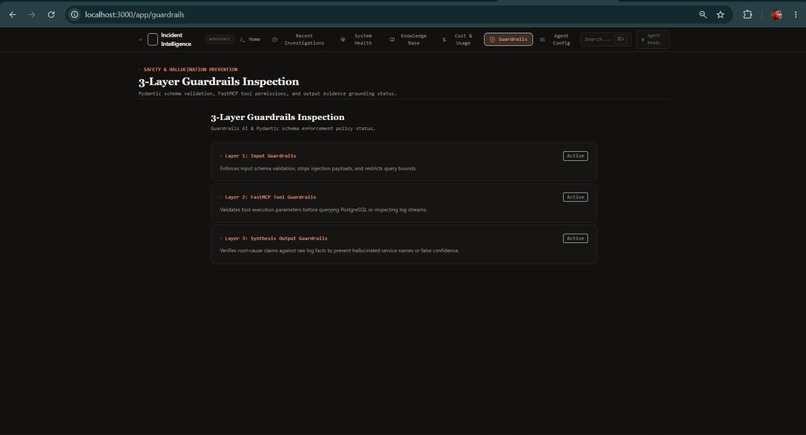This screenshot has width=806, height=435.
Task: Bookmark this page with the star icon
Action: coord(721,14)
